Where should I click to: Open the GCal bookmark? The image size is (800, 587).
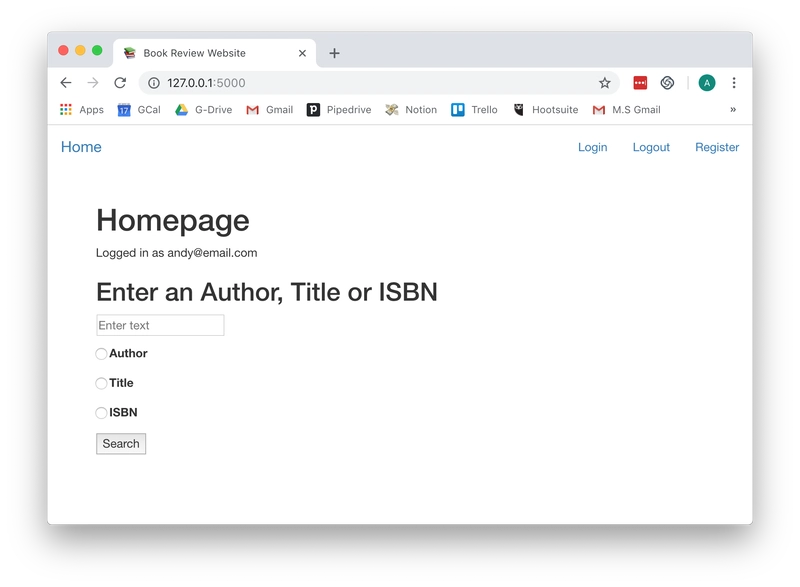click(139, 110)
